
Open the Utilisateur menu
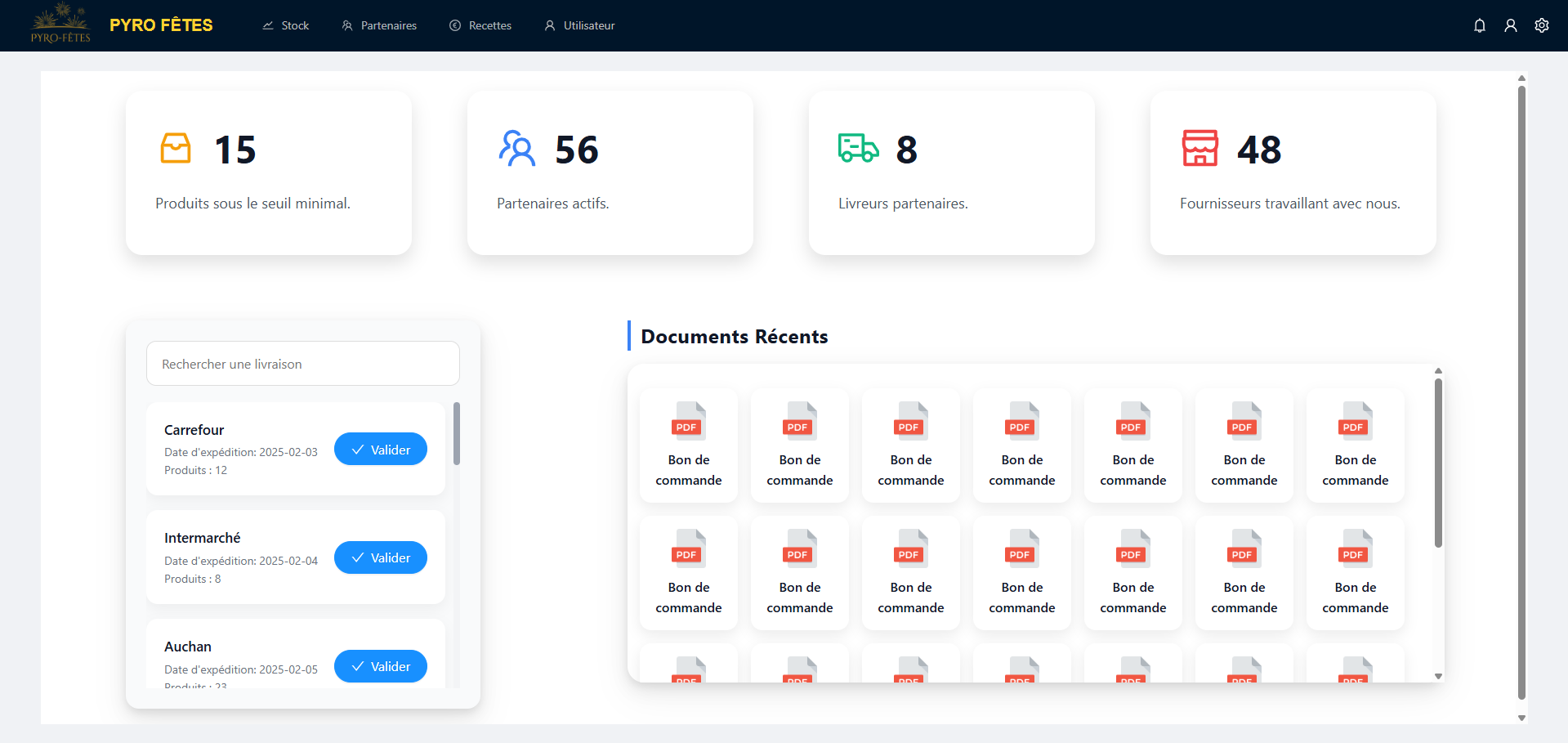(x=579, y=25)
